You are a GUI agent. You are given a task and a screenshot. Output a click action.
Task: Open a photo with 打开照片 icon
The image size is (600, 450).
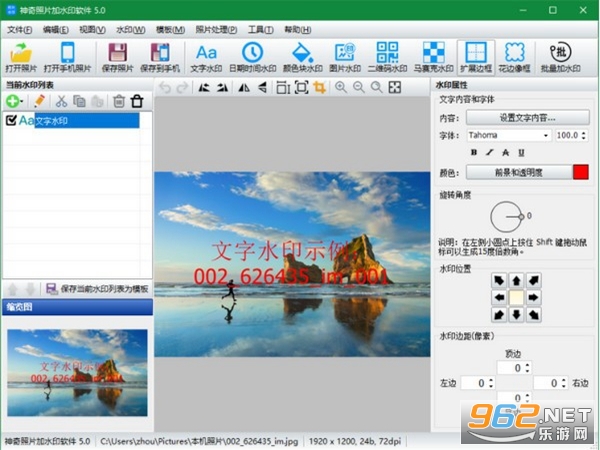[x=21, y=57]
